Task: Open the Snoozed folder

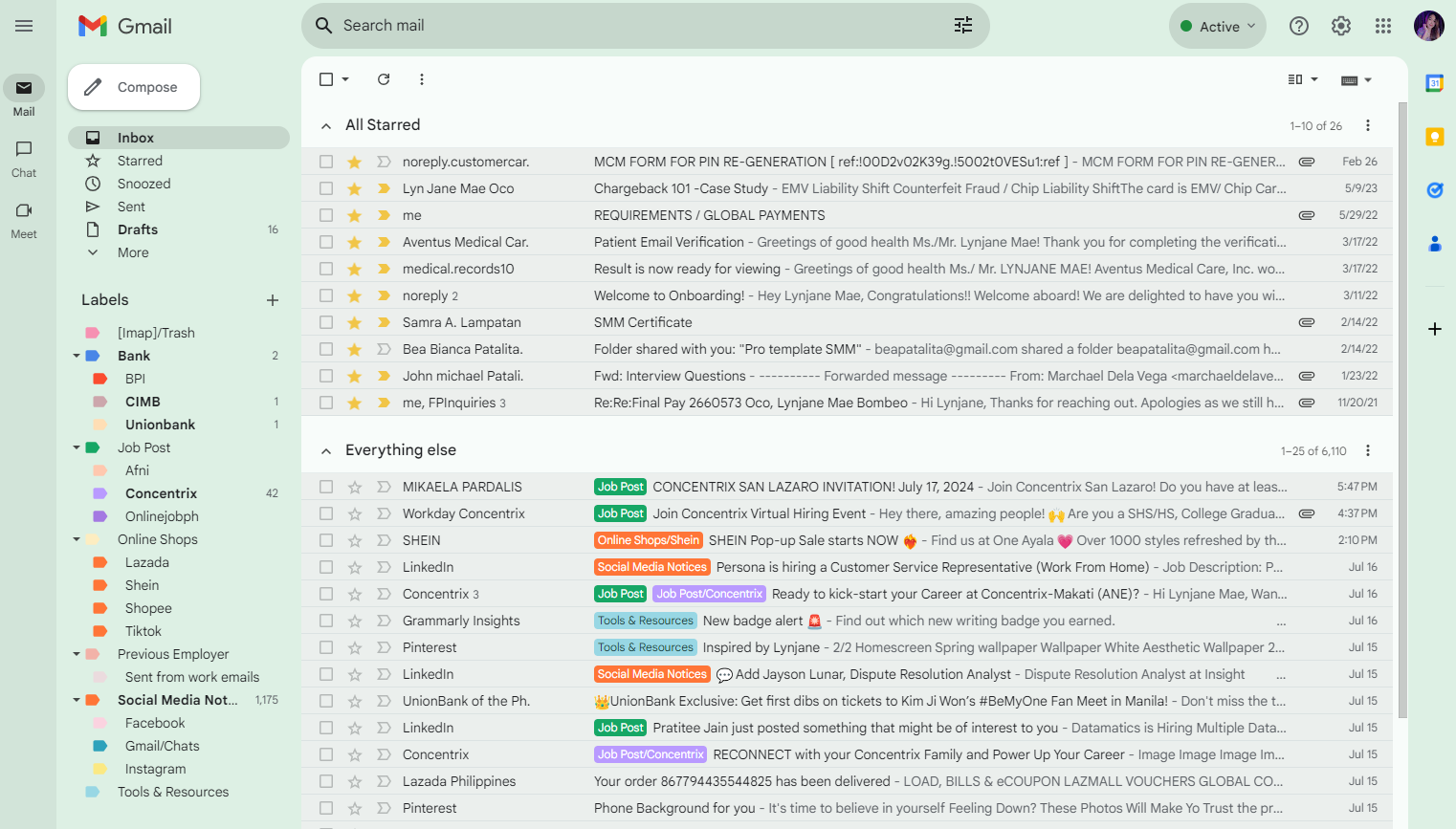Action: tap(179, 184)
